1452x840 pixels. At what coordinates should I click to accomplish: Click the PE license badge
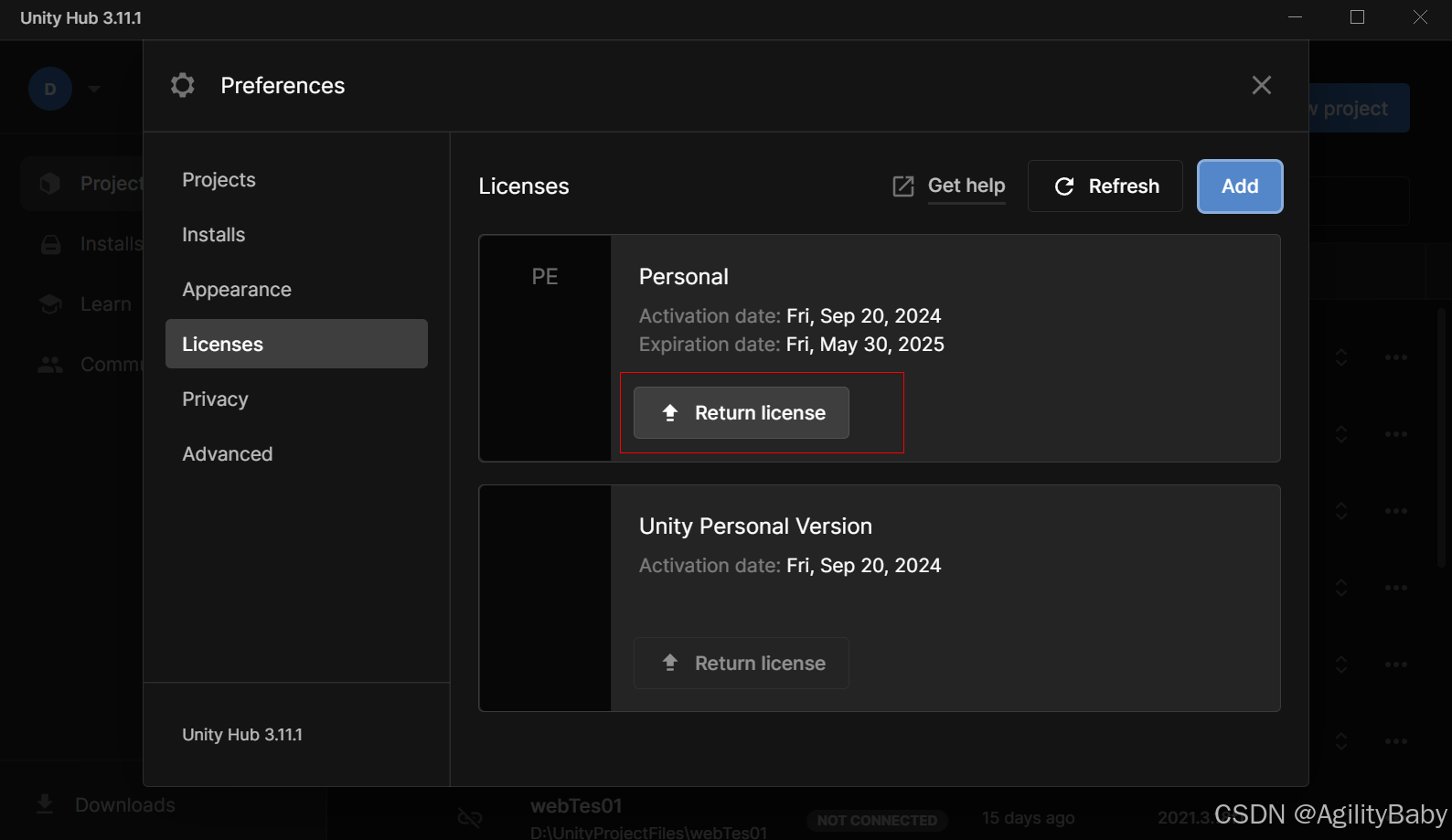point(545,277)
